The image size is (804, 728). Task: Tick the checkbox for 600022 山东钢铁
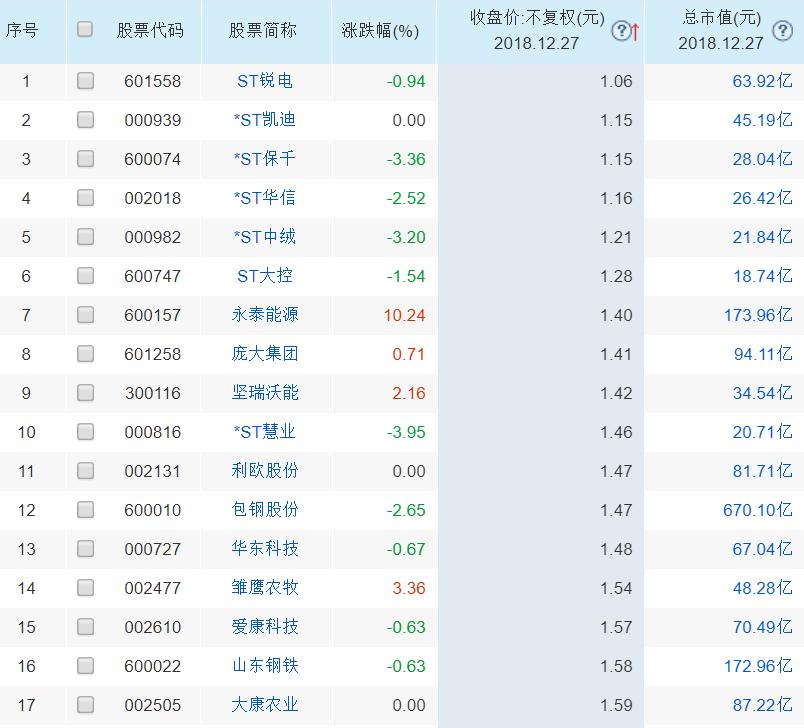pos(85,665)
